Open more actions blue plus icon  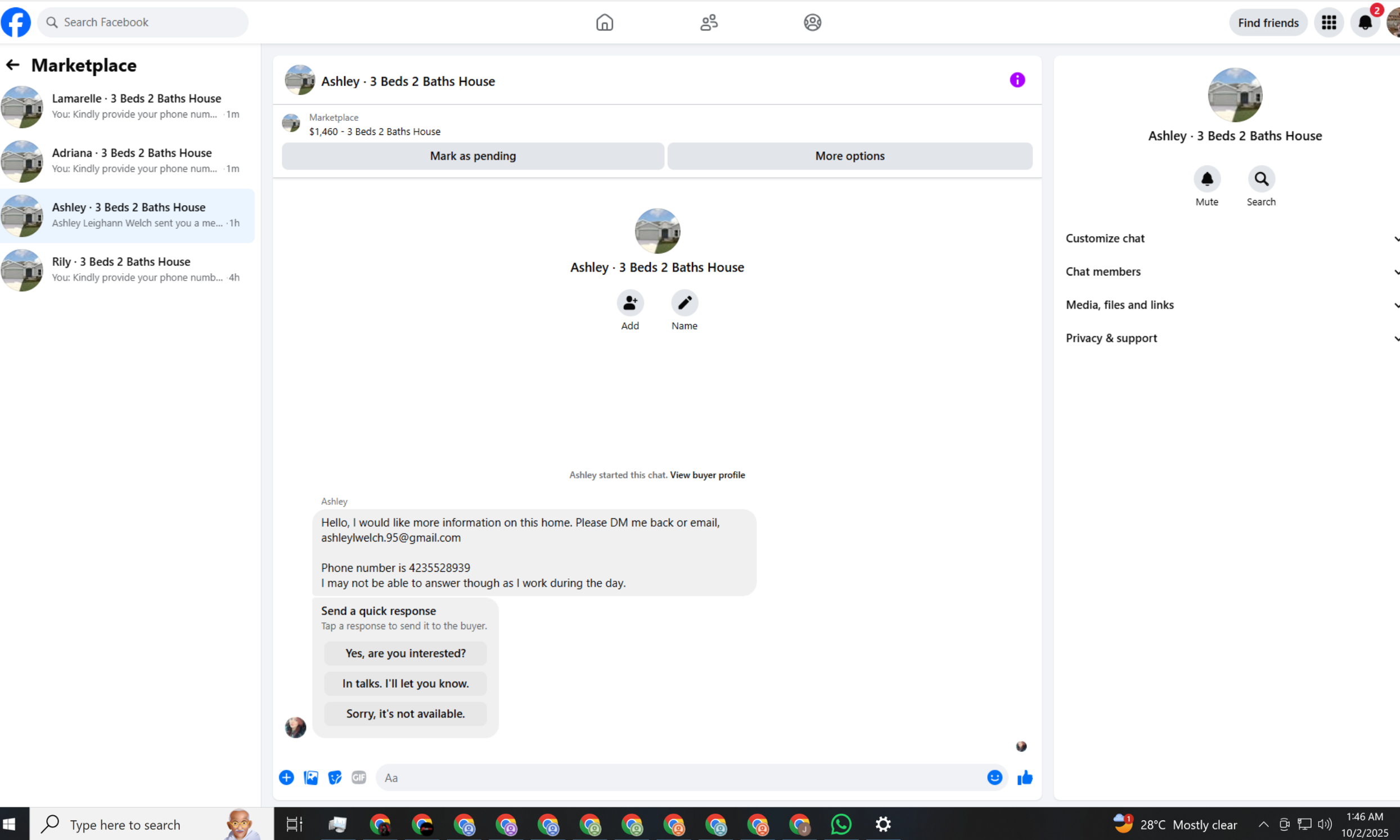tap(286, 778)
